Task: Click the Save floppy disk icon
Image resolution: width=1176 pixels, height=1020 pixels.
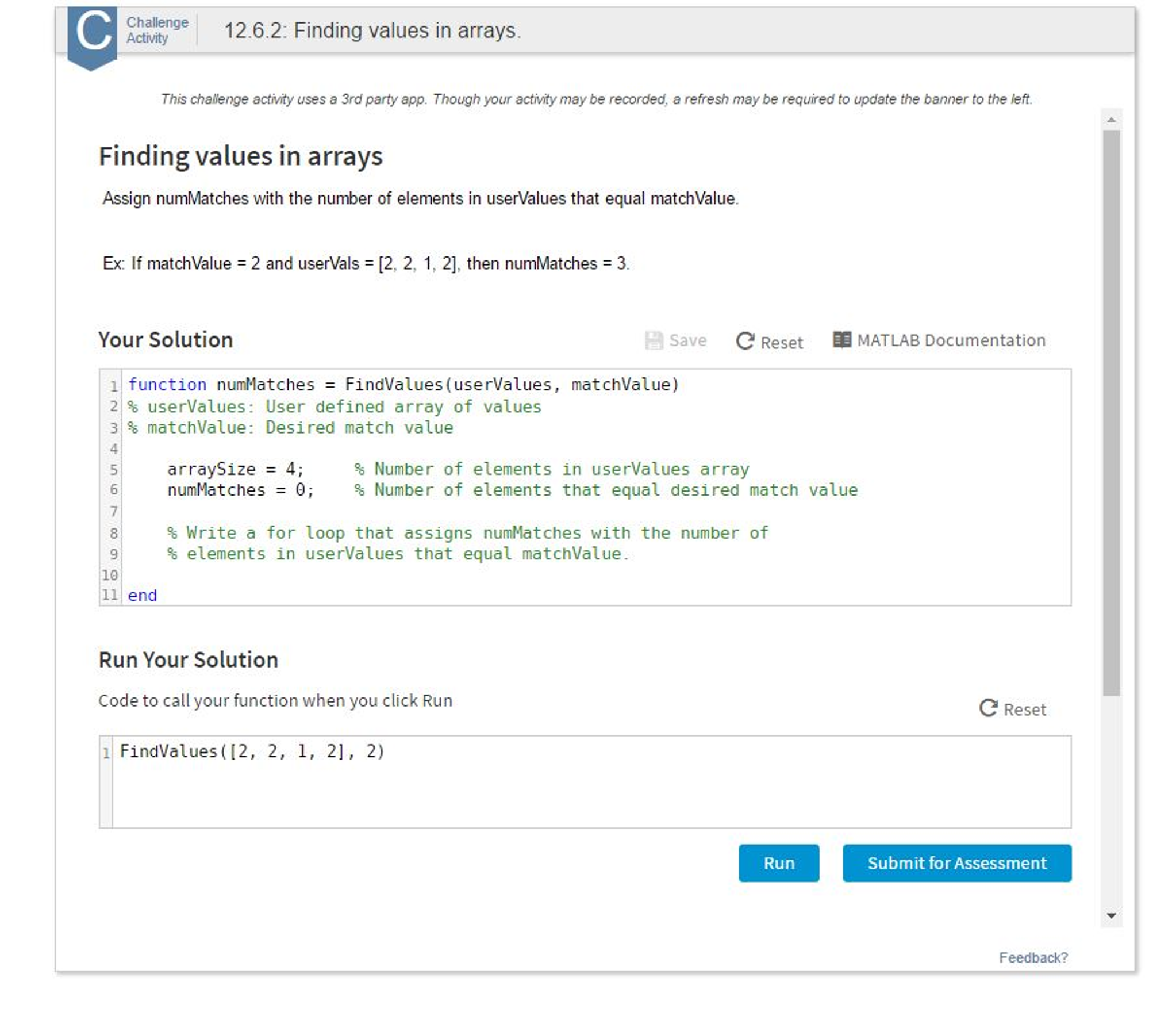Action: pos(653,340)
